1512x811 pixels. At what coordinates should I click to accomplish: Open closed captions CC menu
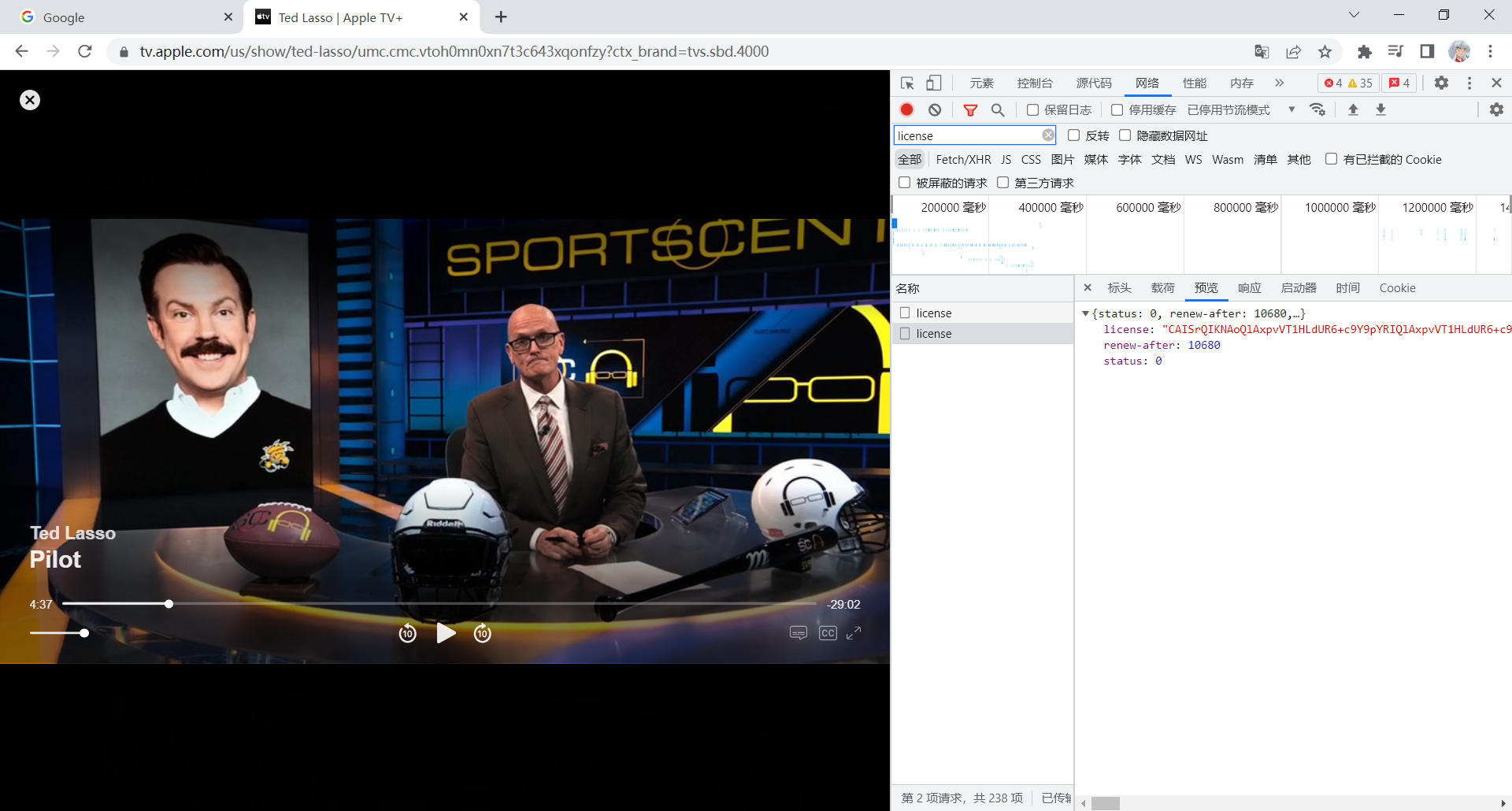tap(828, 633)
